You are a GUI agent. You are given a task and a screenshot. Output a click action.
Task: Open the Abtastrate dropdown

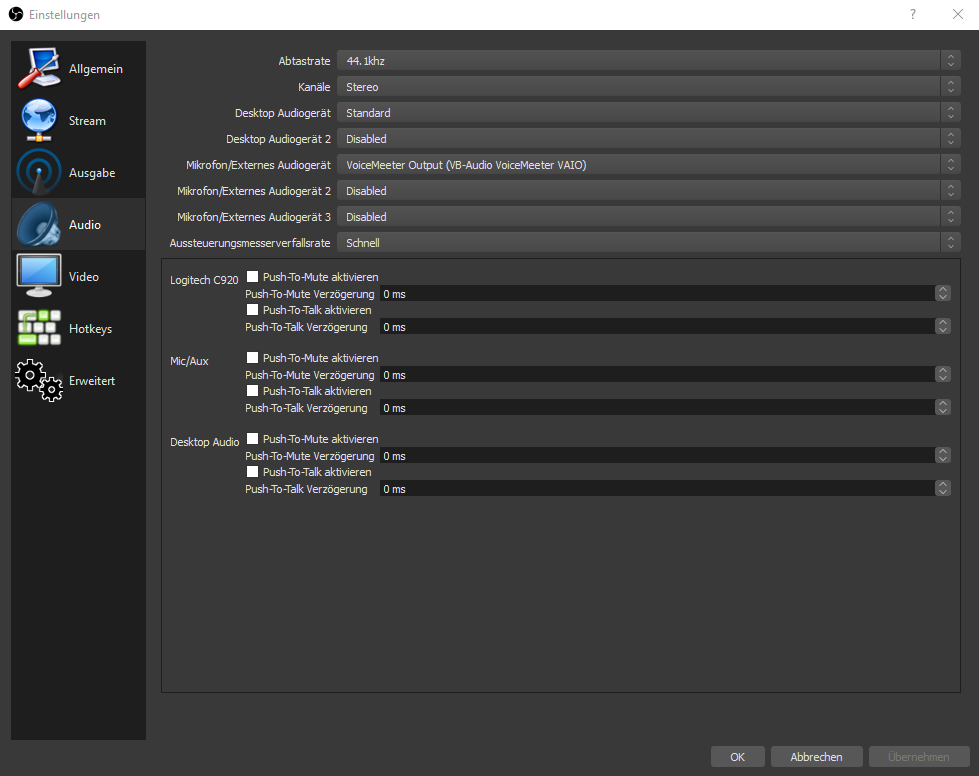tap(648, 61)
